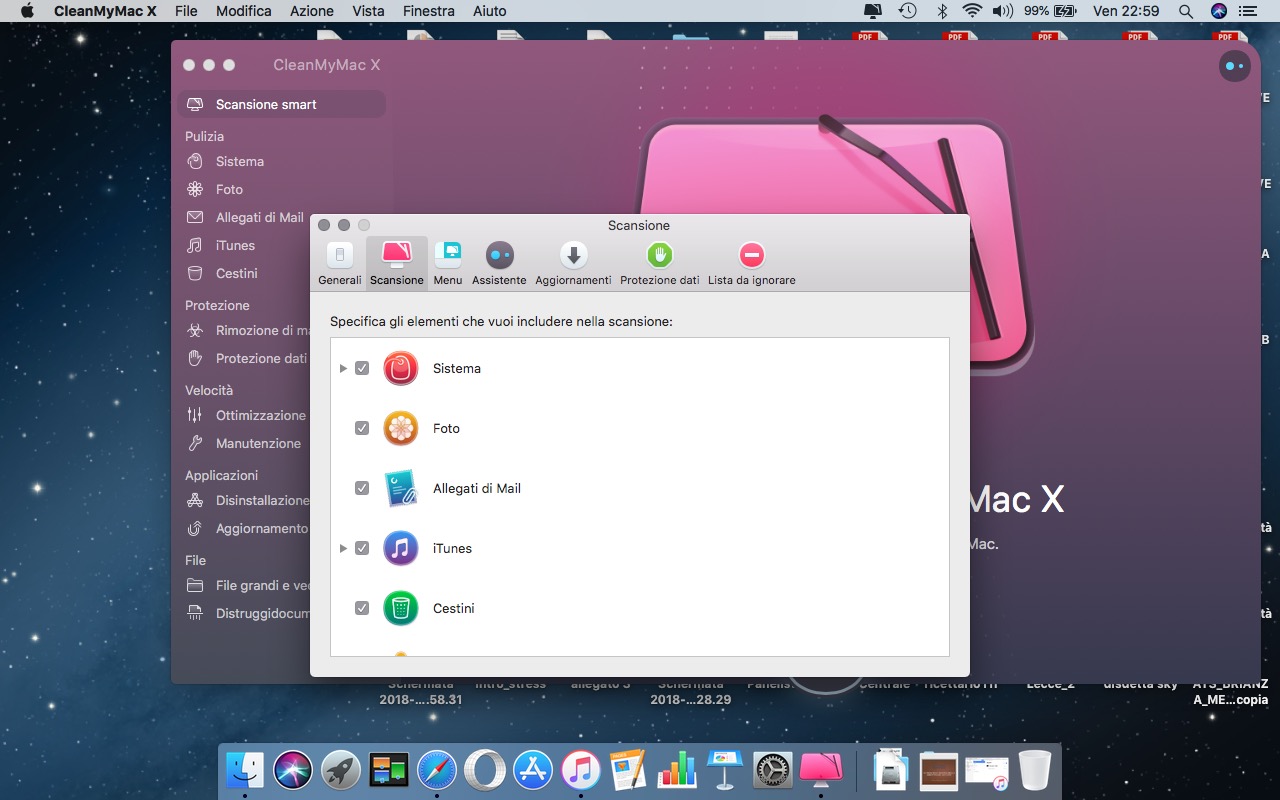Open Cestini module in the sidebar
Screen dimensions: 1280x800
point(236,273)
